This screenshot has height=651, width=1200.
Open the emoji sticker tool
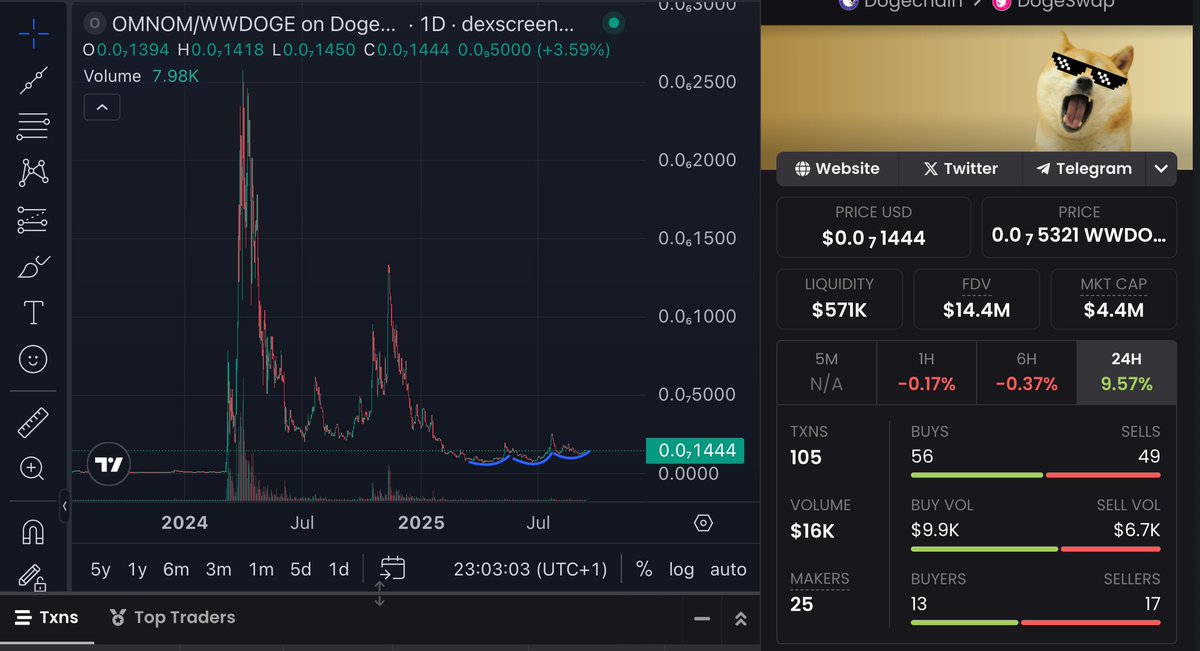tap(32, 358)
